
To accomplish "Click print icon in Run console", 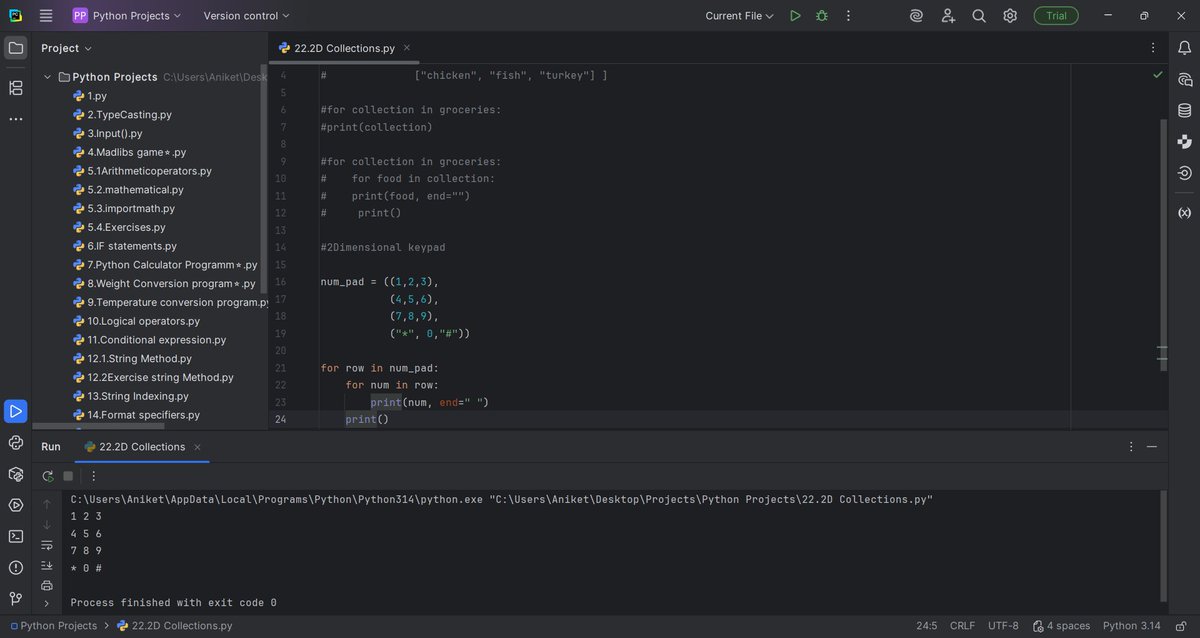I will [47, 585].
